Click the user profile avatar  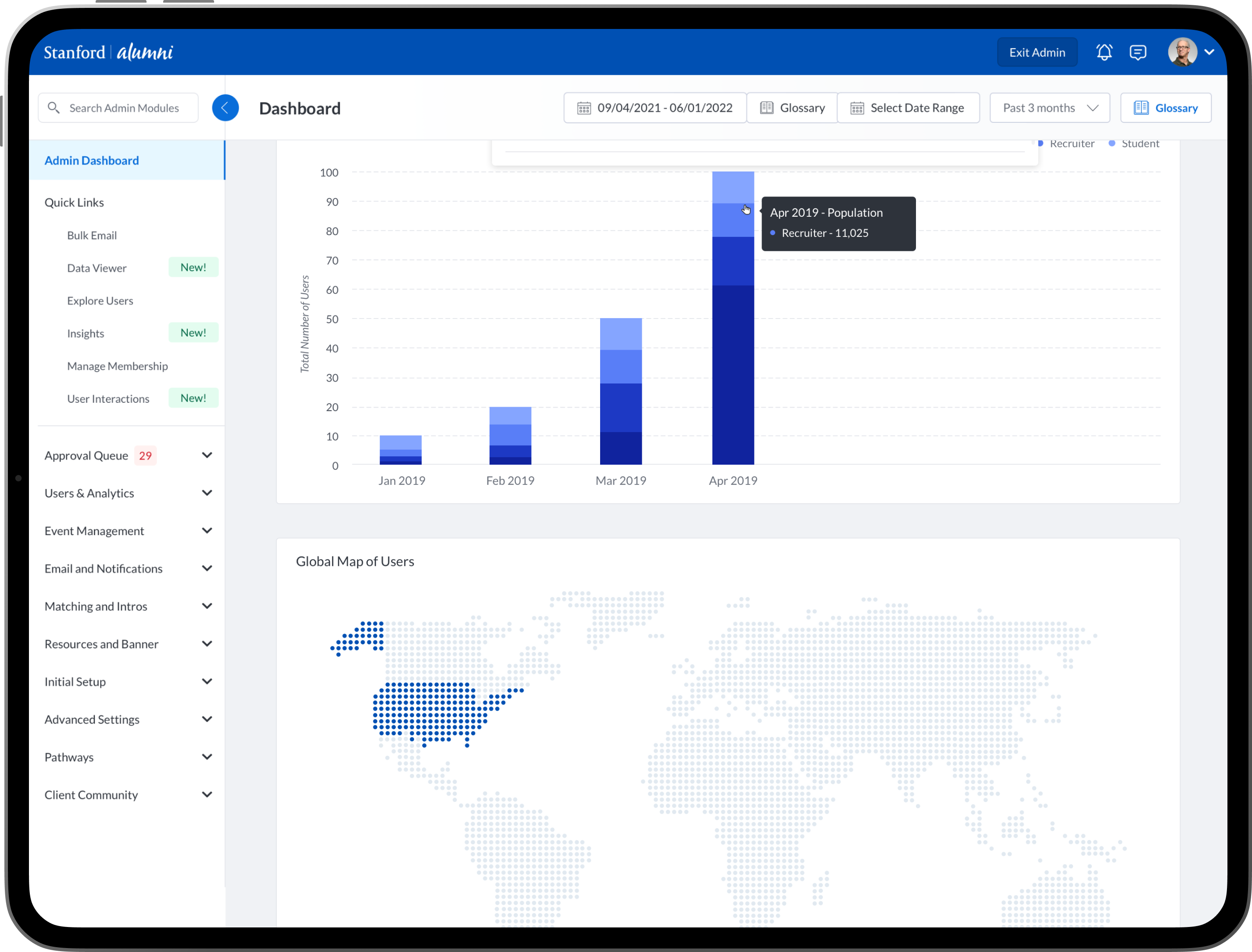pyautogui.click(x=1182, y=52)
